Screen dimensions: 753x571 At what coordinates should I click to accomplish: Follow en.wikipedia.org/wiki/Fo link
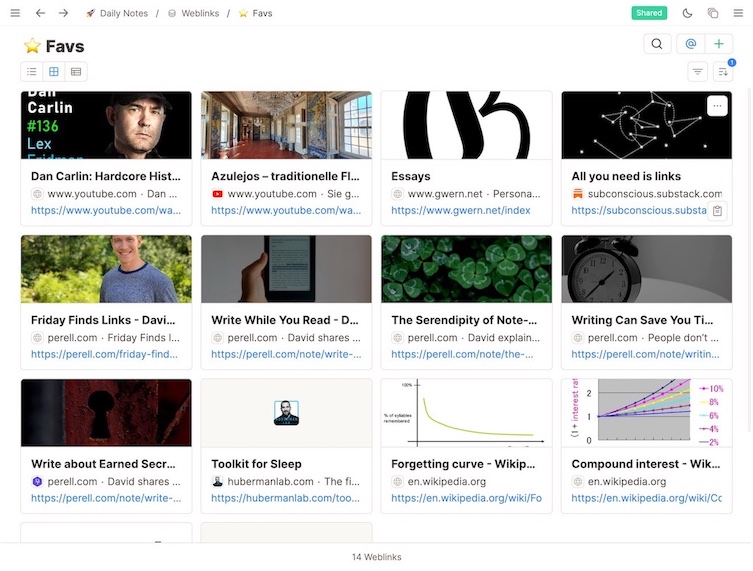tap(466, 498)
